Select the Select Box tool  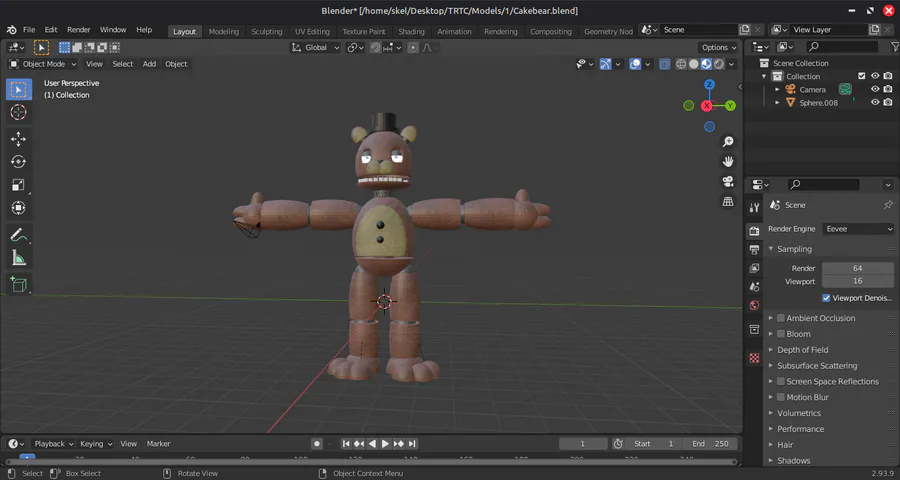[18, 90]
